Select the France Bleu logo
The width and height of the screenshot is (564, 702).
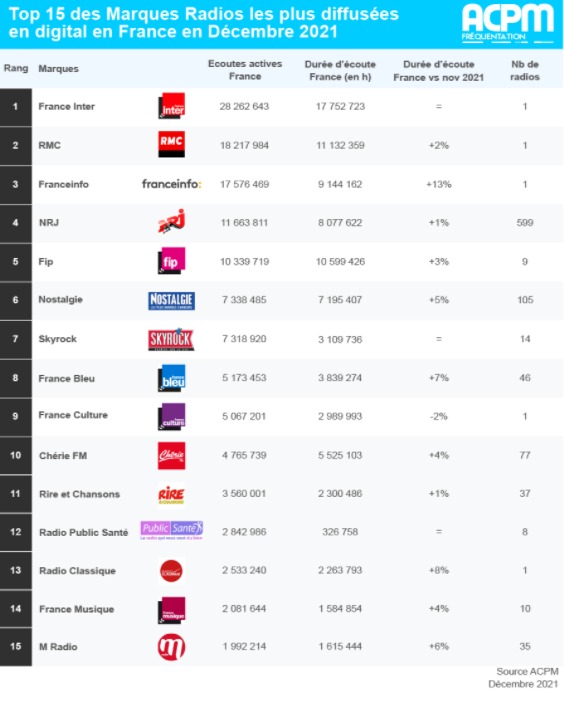point(171,378)
